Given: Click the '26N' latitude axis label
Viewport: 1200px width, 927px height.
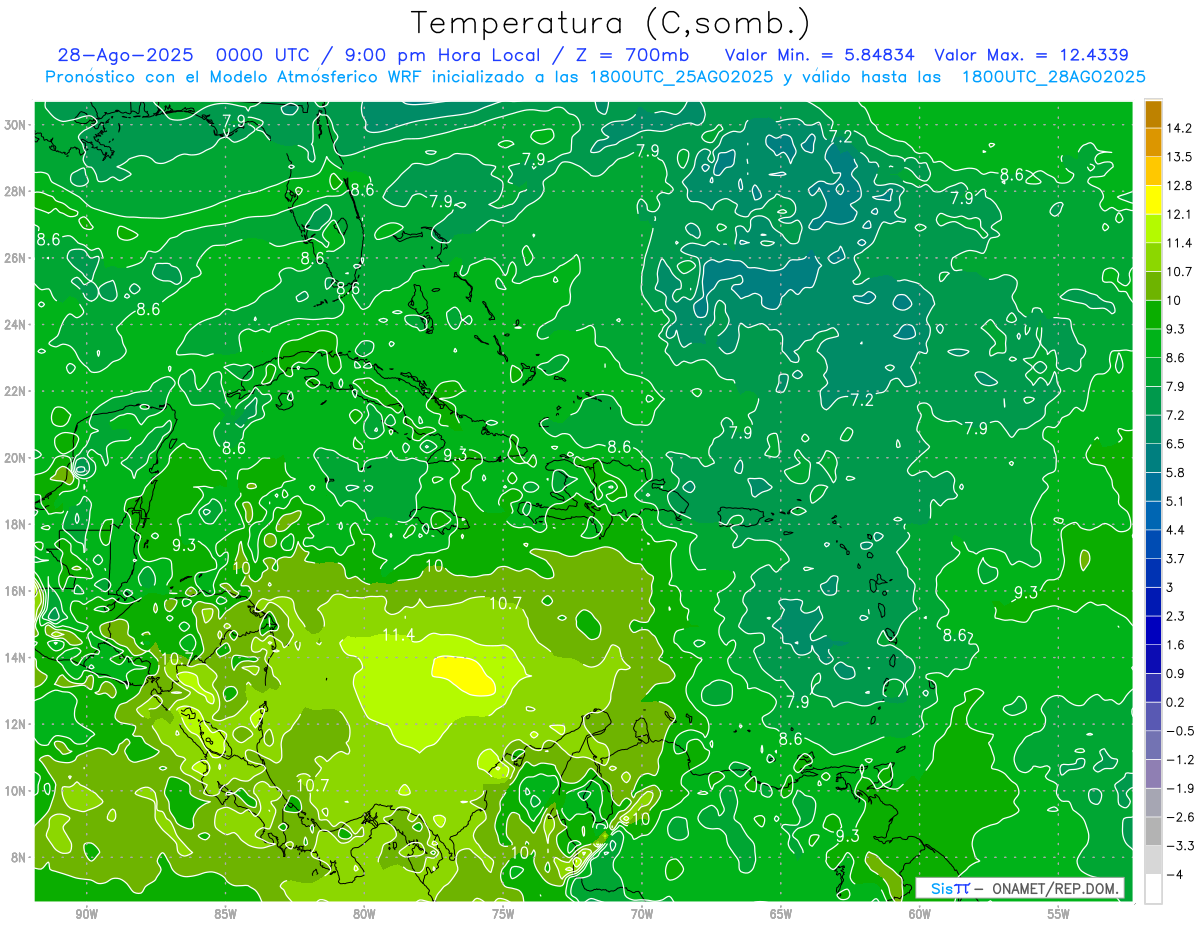Looking at the screenshot, I should [x=16, y=258].
